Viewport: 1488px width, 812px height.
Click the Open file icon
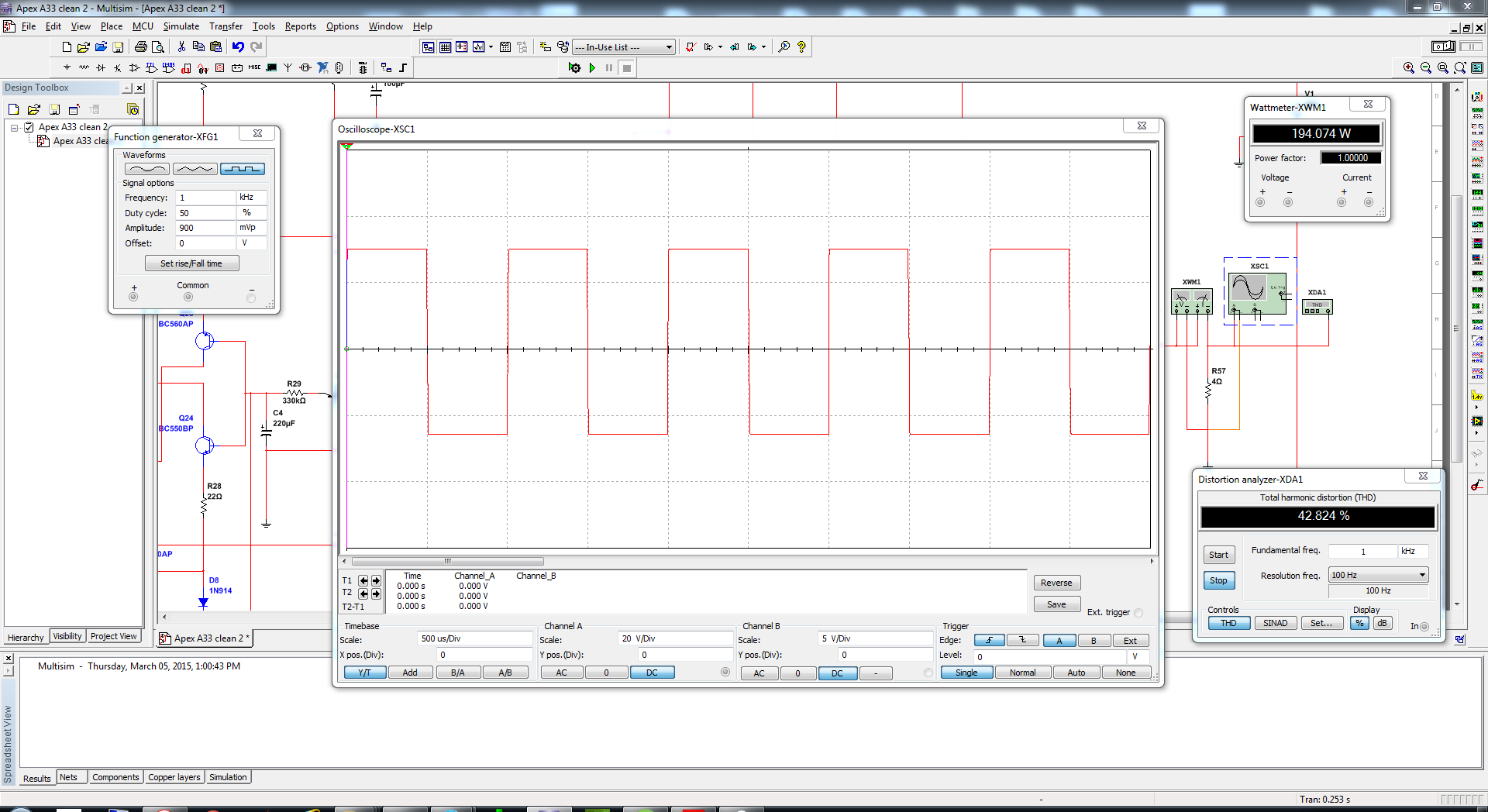click(x=84, y=47)
